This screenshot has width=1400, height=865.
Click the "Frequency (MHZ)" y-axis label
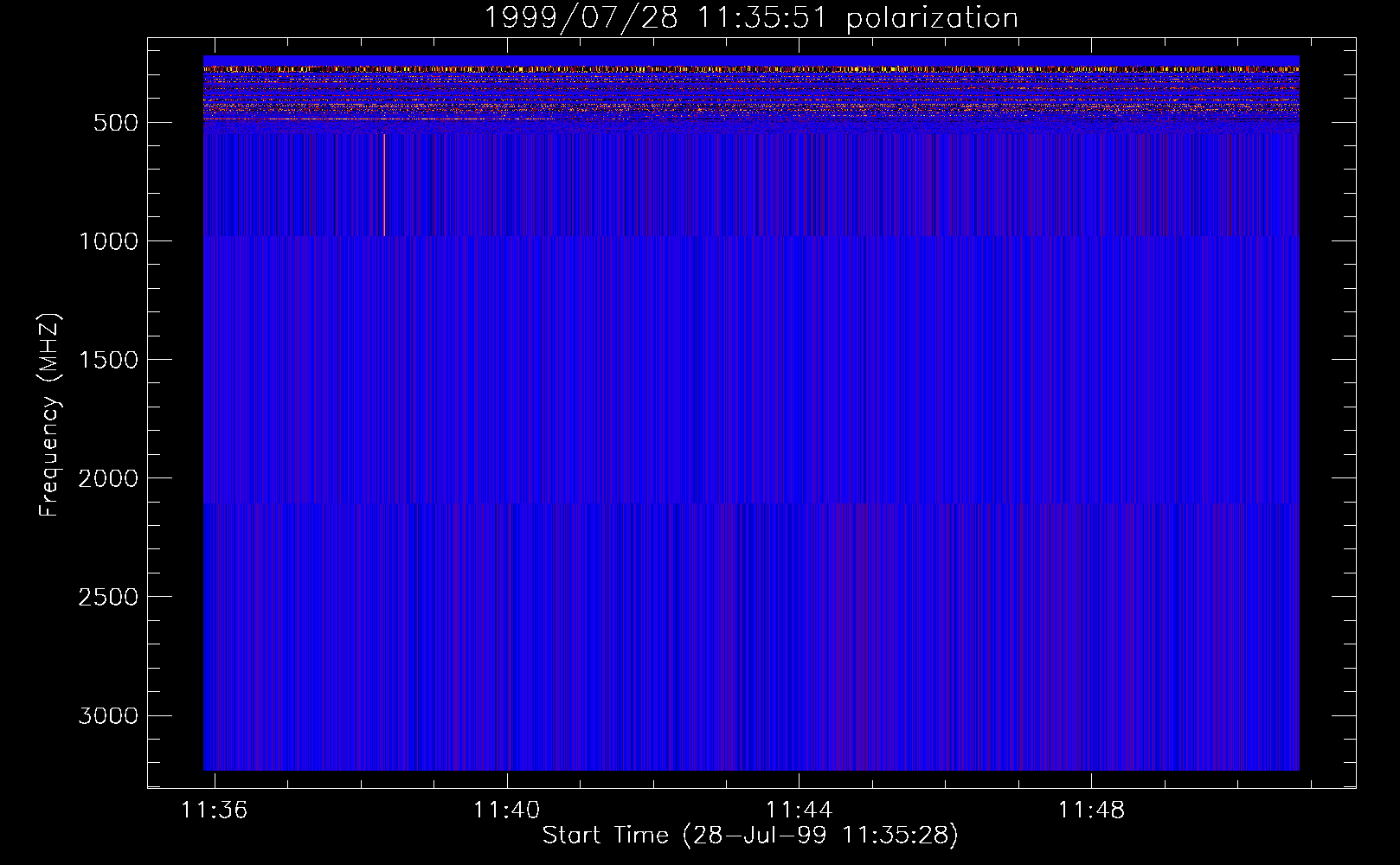click(x=49, y=415)
